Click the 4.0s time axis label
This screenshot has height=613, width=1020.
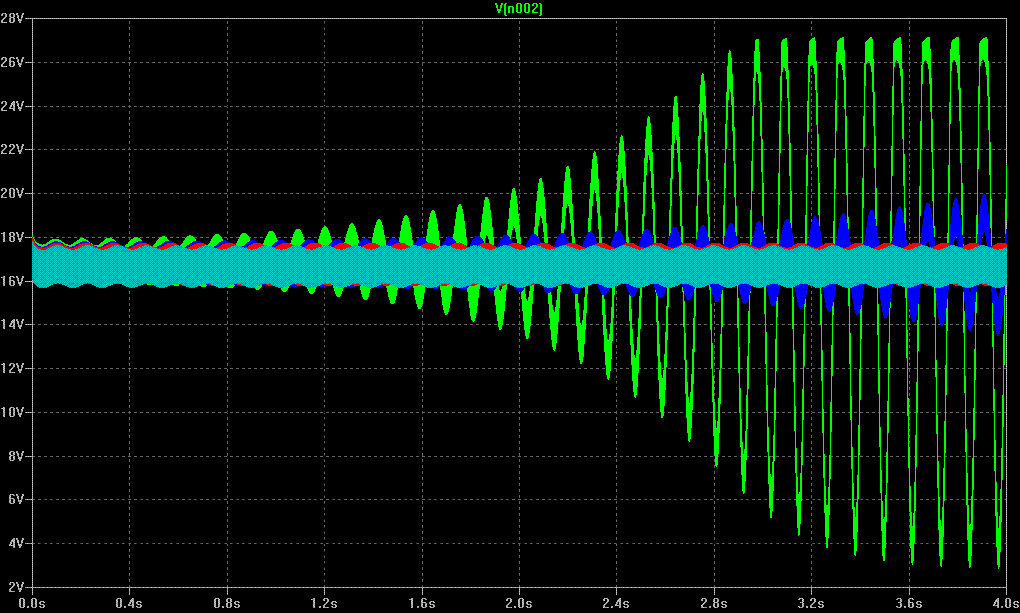pyautogui.click(x=1006, y=603)
